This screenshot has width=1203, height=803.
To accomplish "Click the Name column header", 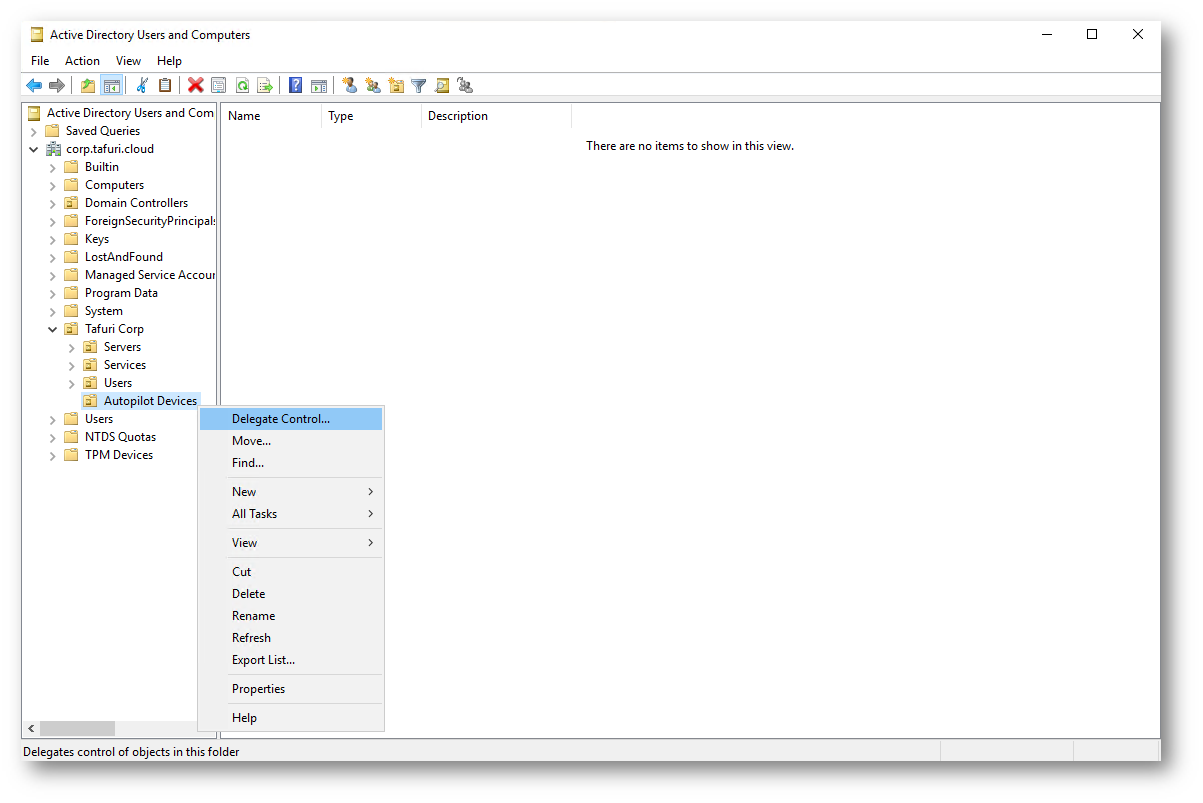I will (245, 116).
